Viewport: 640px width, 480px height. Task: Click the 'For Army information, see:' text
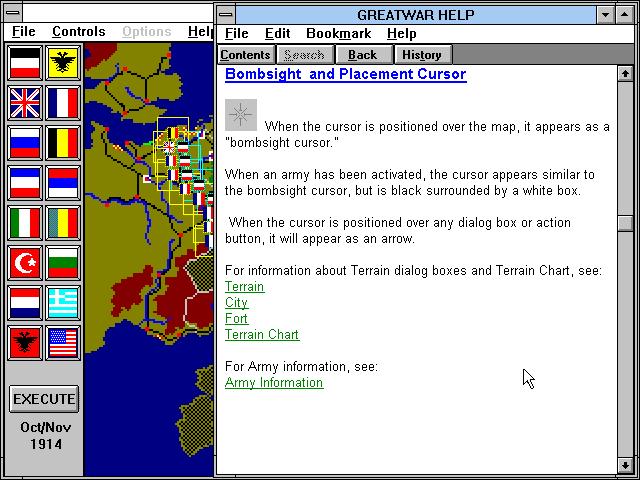coord(301,367)
